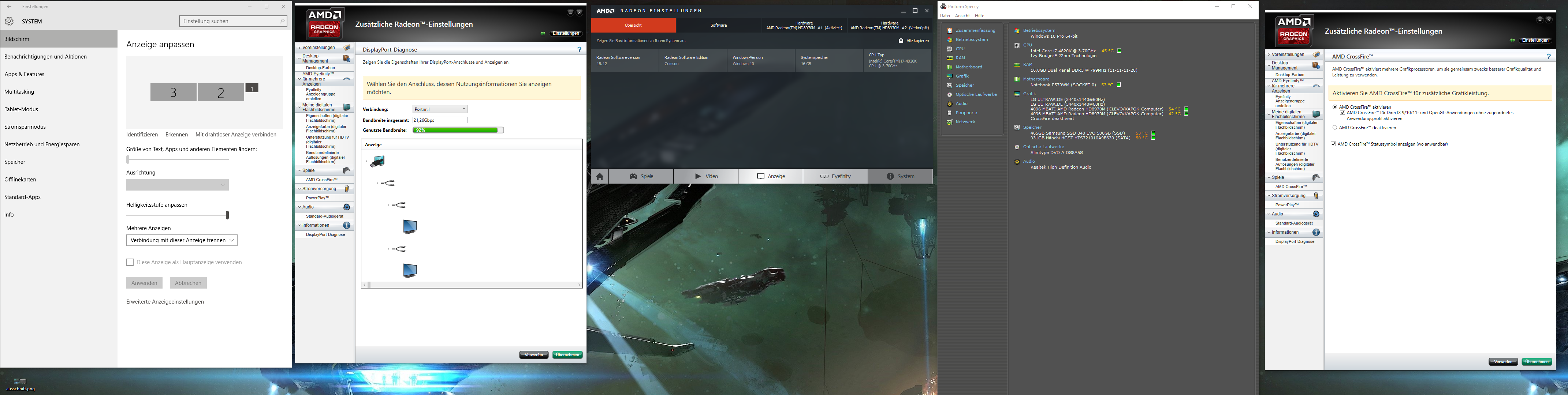1568x395 pixels.
Task: Click Voreinstellungen icon in DisplayPort-Diagnose window sidebar
Action: click(346, 48)
